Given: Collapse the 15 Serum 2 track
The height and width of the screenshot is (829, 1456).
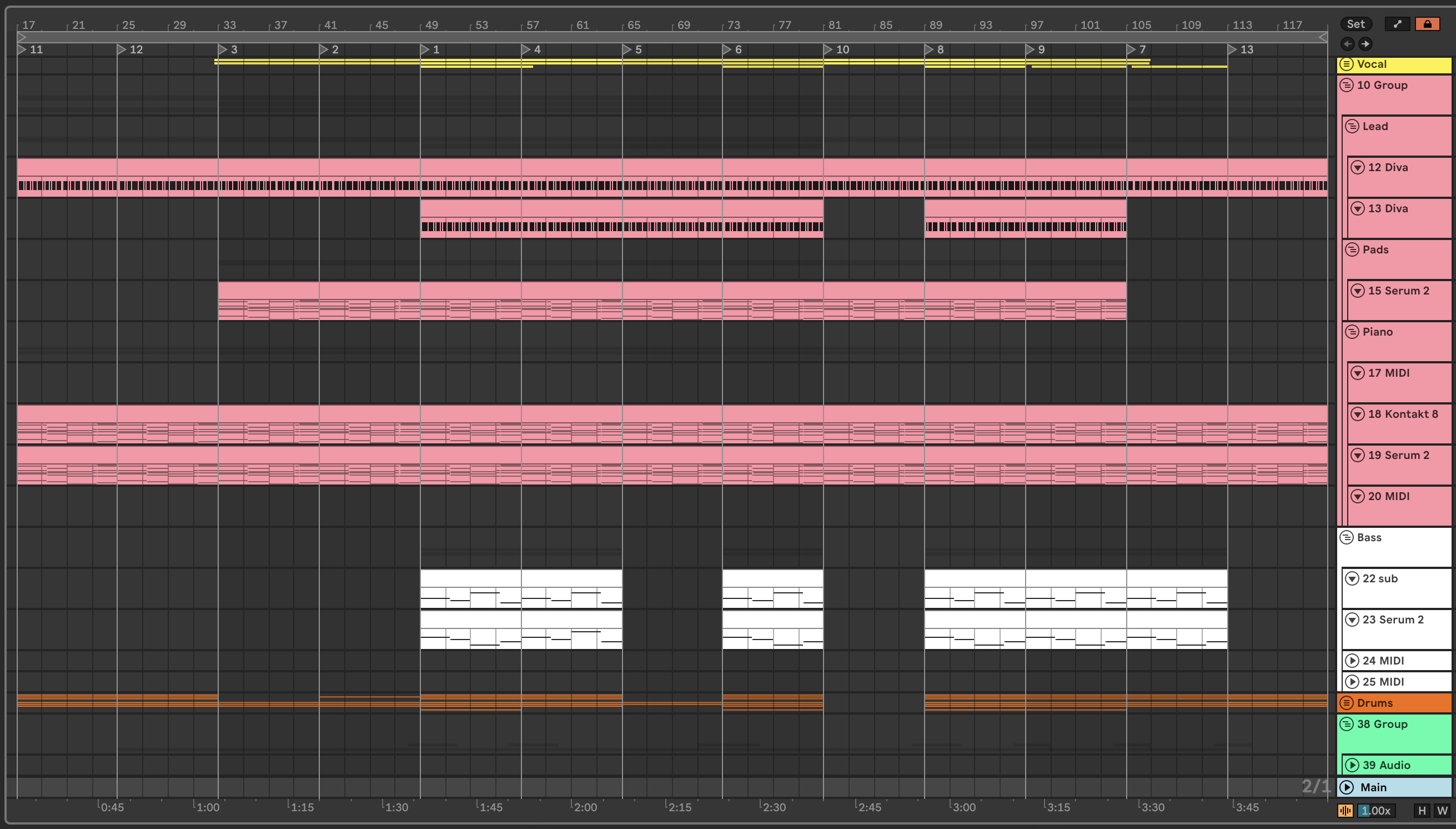Looking at the screenshot, I should (1358, 291).
